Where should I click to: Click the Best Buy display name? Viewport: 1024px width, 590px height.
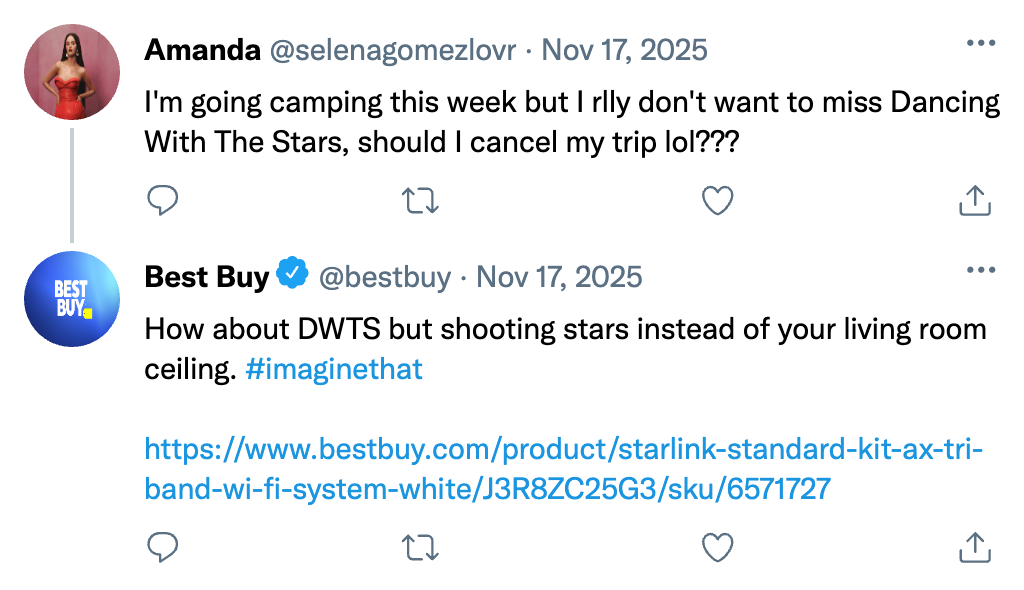206,276
